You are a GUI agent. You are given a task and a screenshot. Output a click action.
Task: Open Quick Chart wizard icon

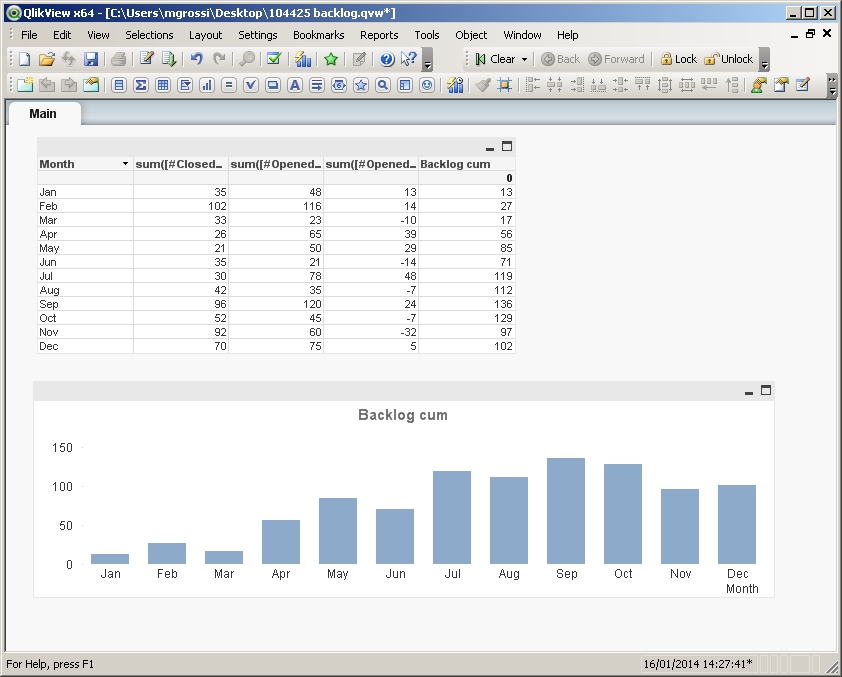(303, 59)
